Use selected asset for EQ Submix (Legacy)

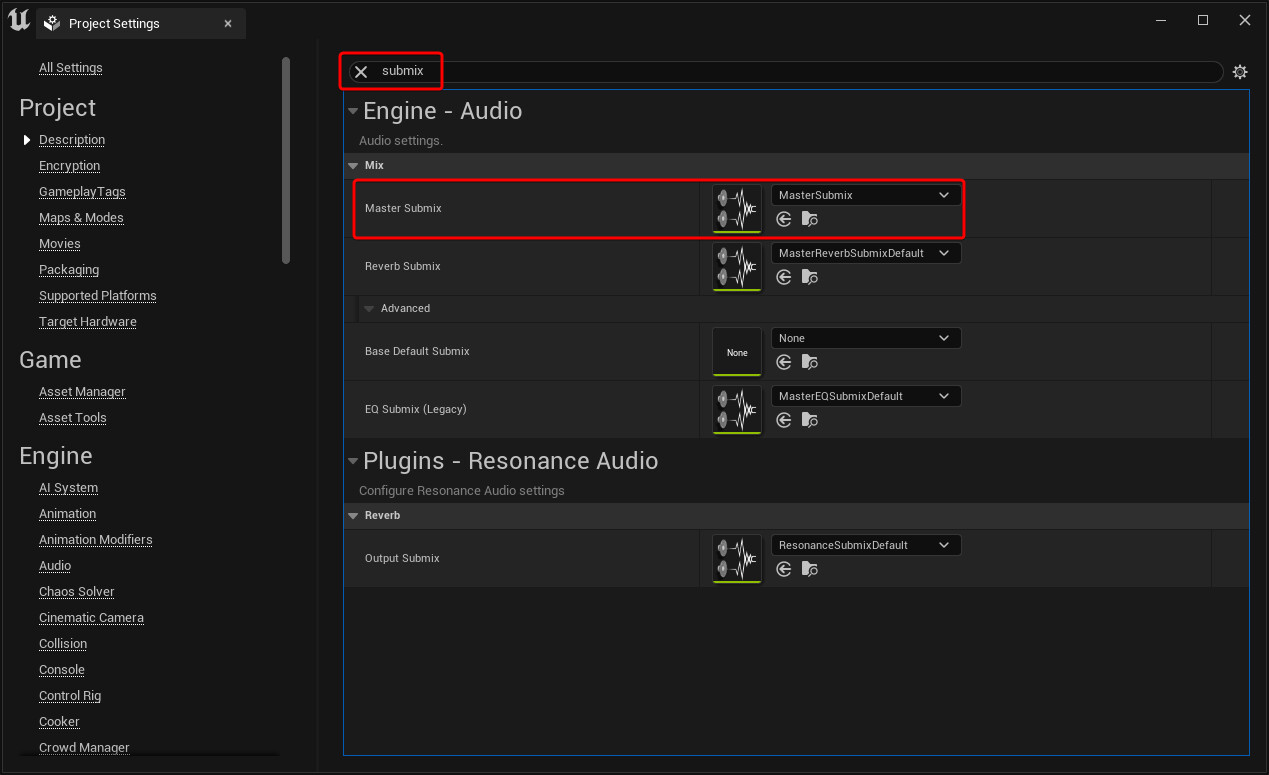point(783,419)
